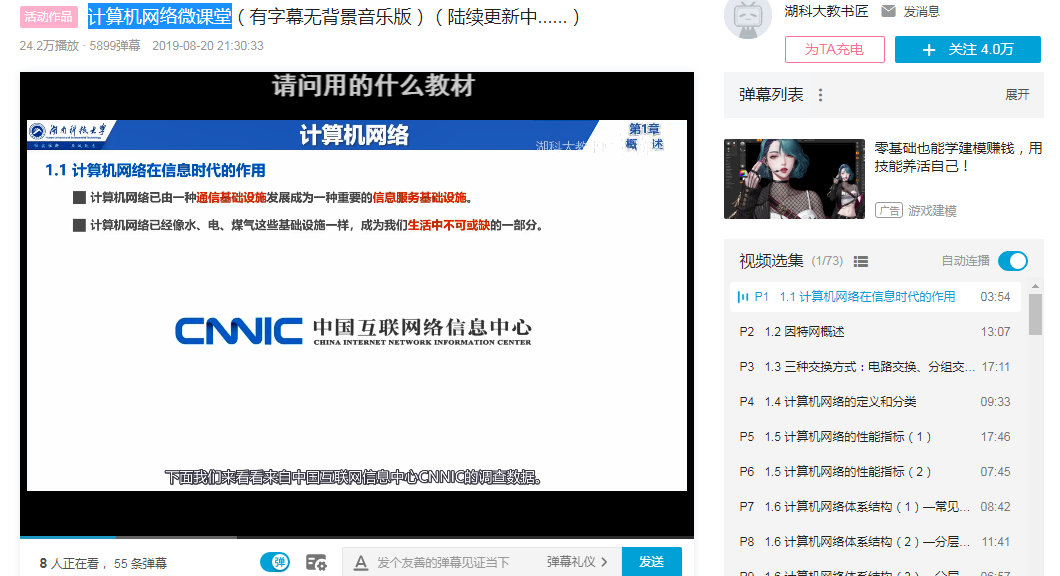The width and height of the screenshot is (1060, 576).
Task: Click the scroll-up arrow of episode list
Action: click(x=1035, y=287)
